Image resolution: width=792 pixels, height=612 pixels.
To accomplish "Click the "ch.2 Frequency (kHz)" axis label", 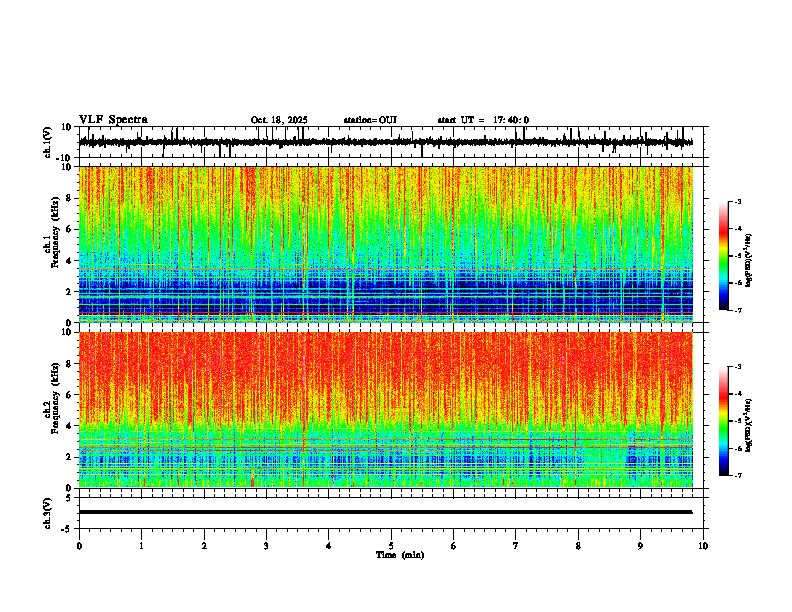I will 52,398.
